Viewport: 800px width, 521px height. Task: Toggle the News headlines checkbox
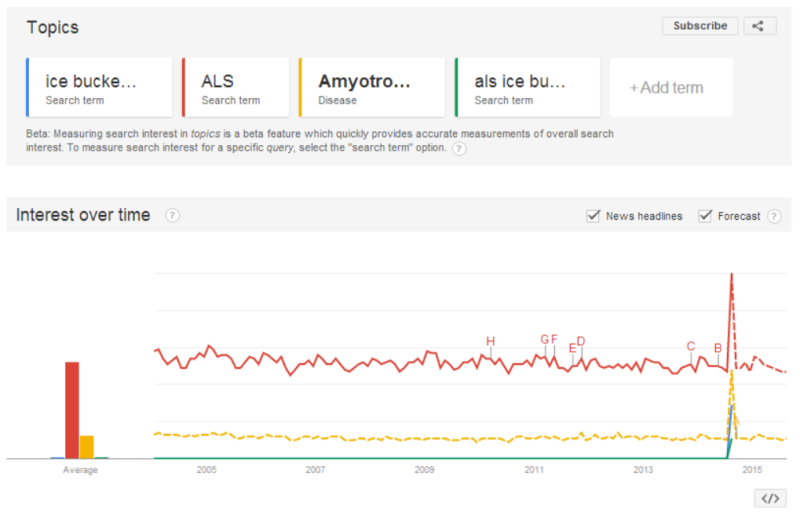click(594, 216)
